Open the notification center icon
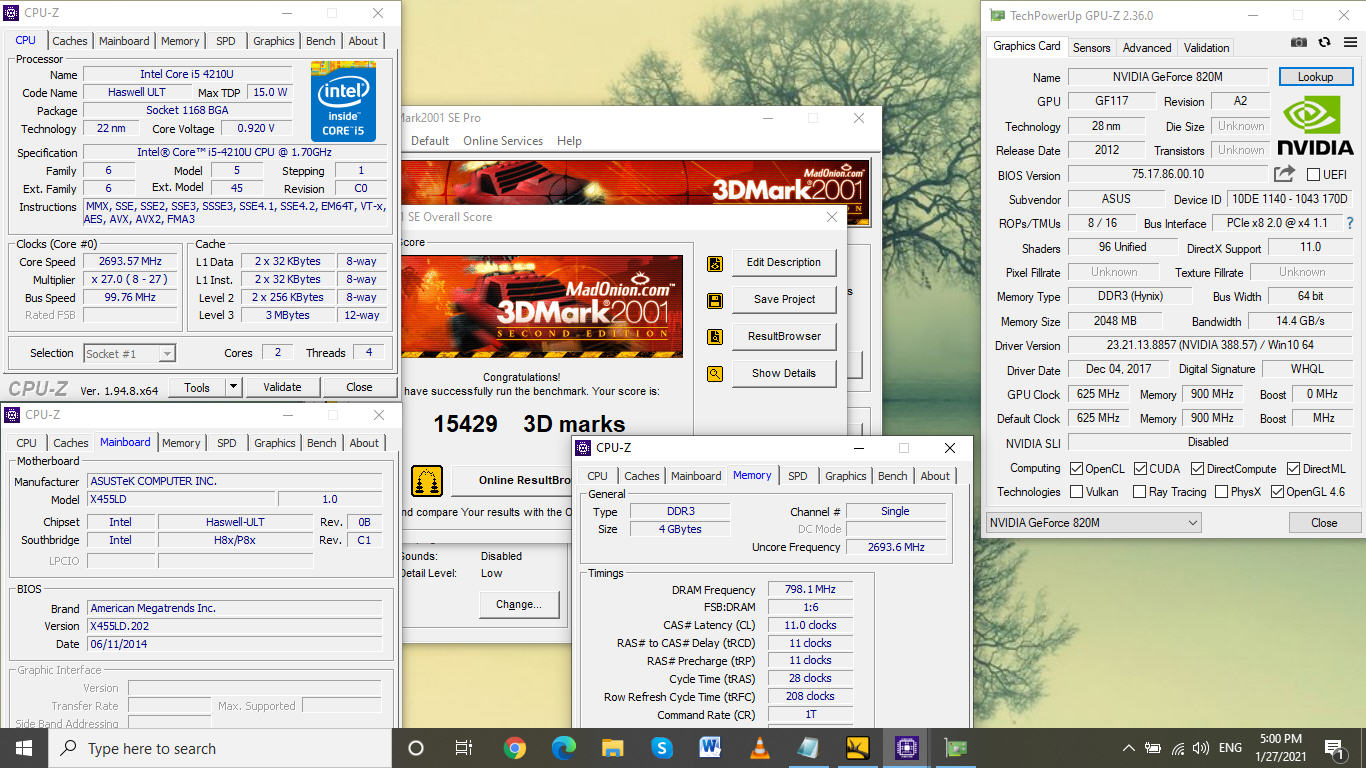The height and width of the screenshot is (768, 1366). pyautogui.click(x=1333, y=747)
